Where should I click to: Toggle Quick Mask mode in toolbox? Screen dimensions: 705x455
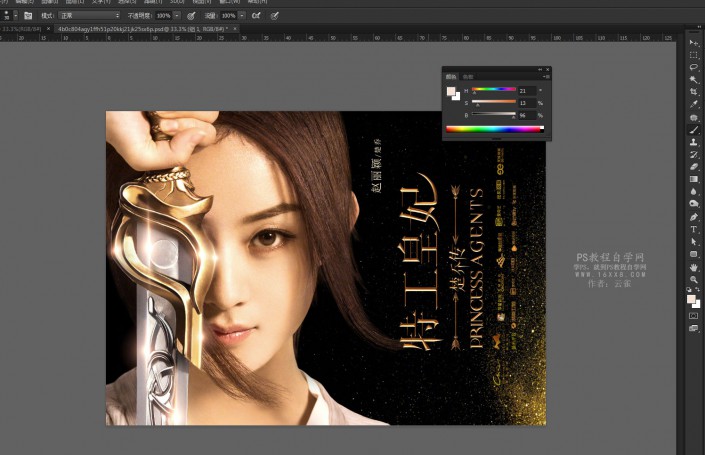click(x=694, y=316)
